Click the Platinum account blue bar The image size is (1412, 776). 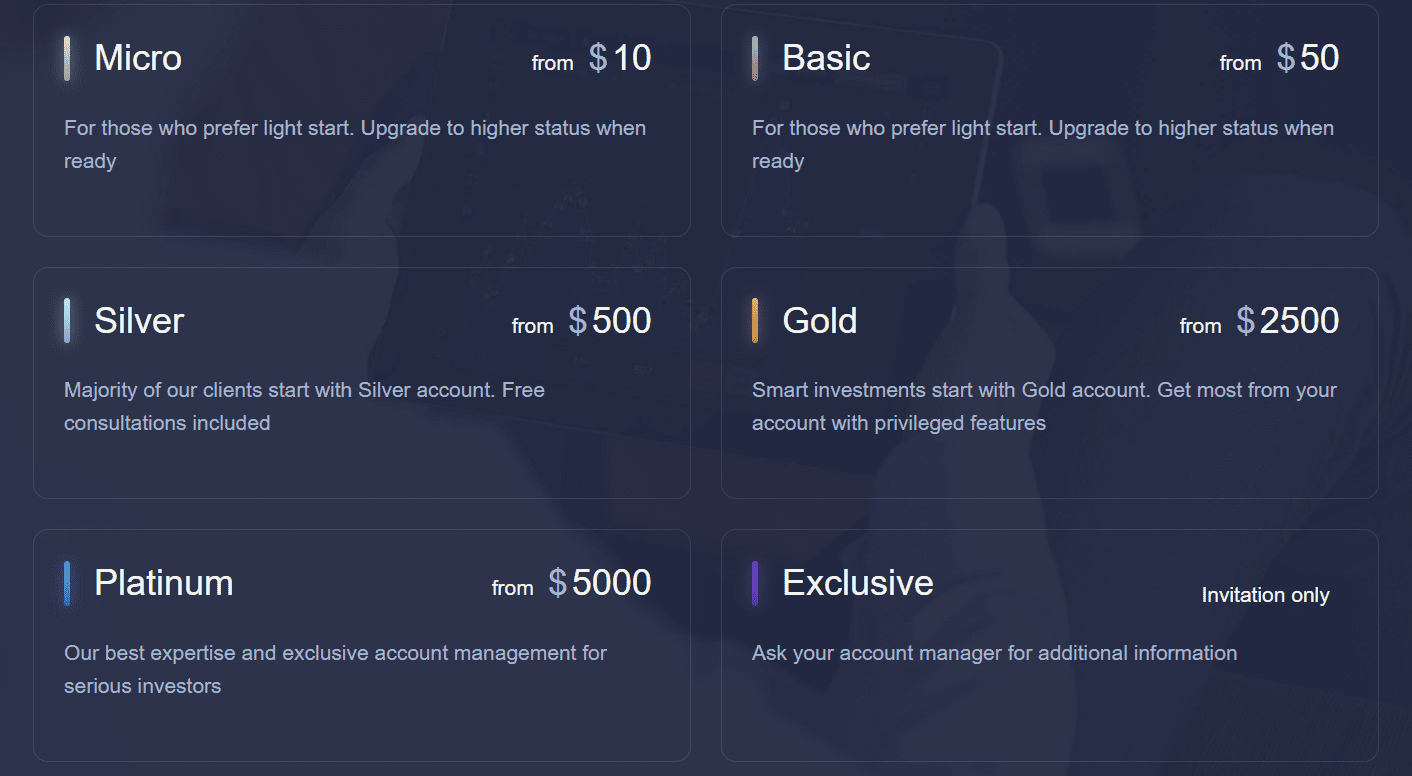[67, 583]
